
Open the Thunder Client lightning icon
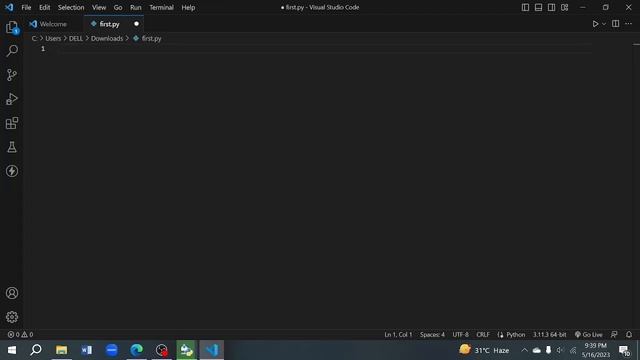pos(12,171)
